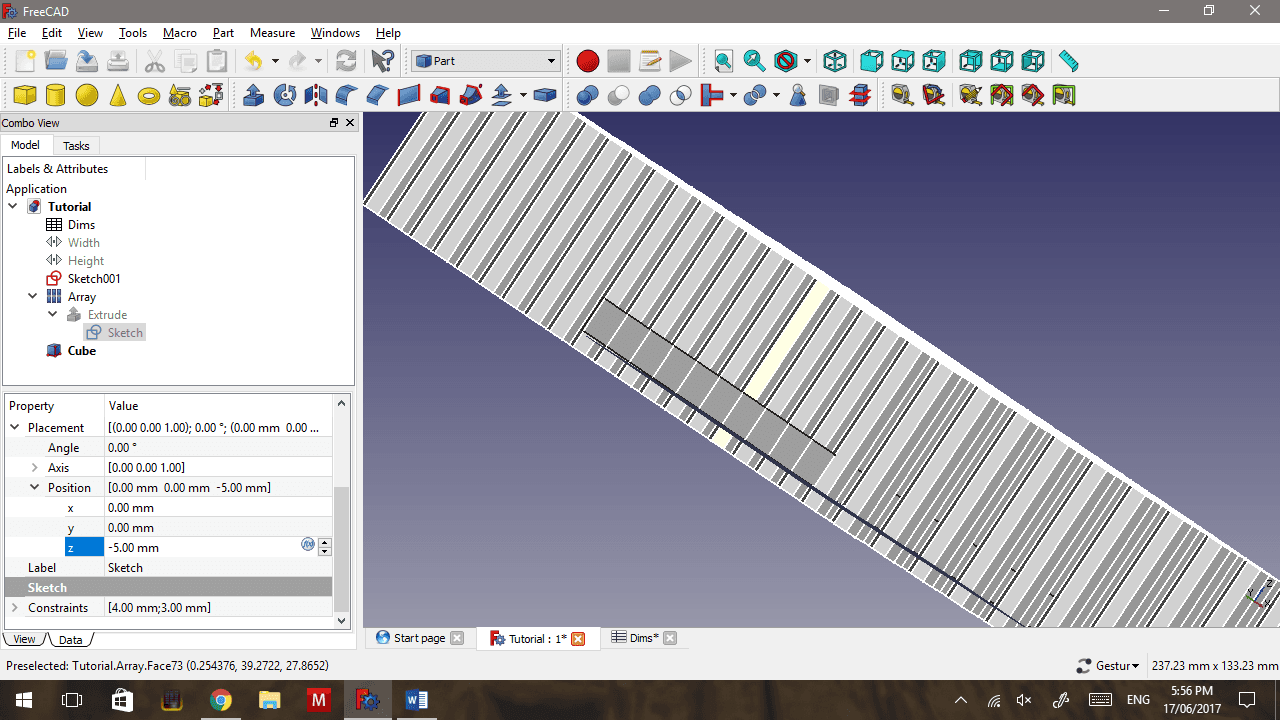1280x720 pixels.
Task: Fit the whole model in view
Action: point(723,61)
